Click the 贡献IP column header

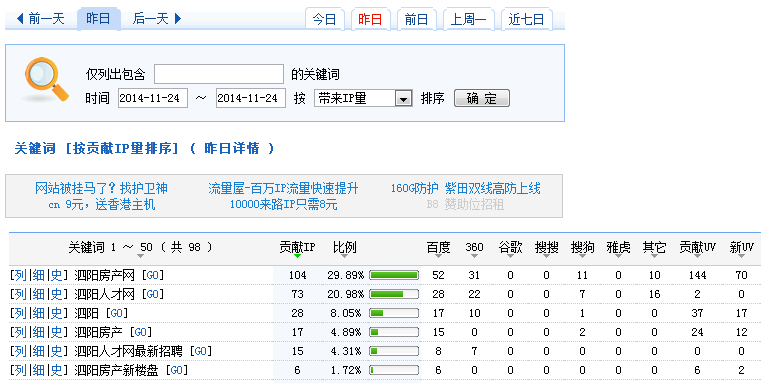click(297, 247)
